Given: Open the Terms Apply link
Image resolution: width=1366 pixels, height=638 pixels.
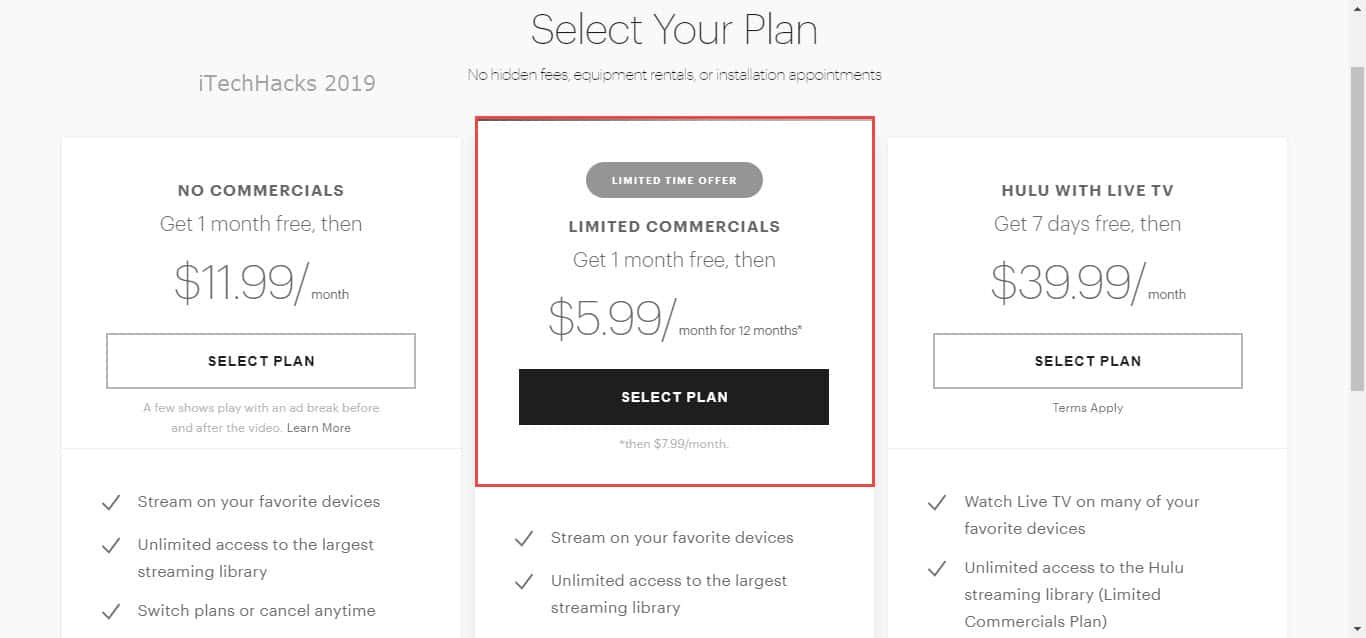Looking at the screenshot, I should (1087, 408).
